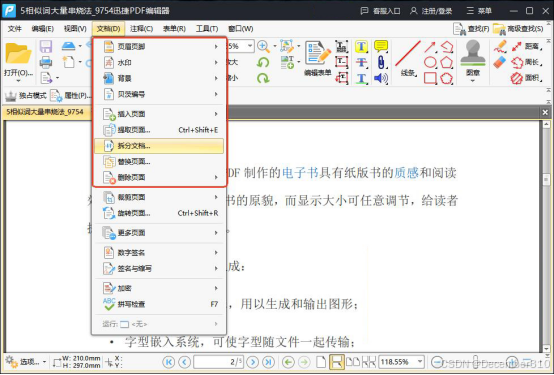Select the yellow highlight text T tool
Screen dimensions: 554x375
361,46
